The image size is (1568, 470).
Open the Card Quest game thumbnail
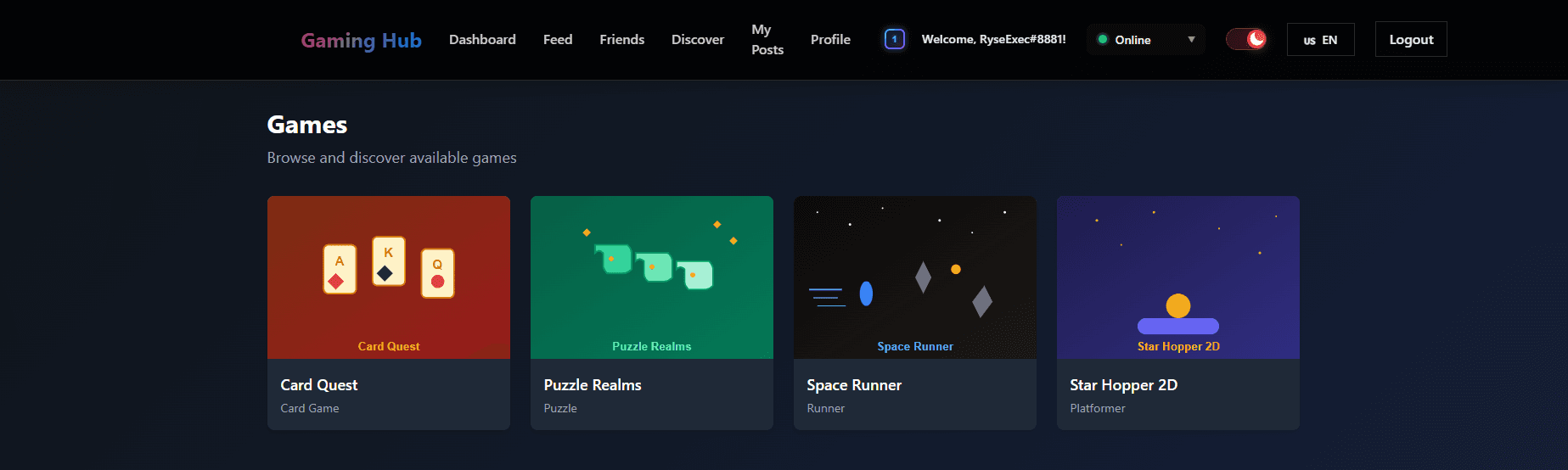click(389, 277)
